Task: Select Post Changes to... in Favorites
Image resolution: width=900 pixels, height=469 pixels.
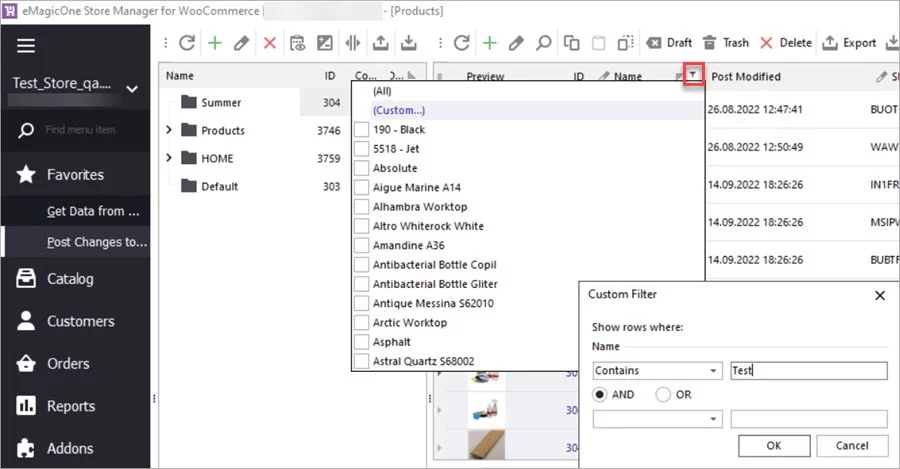Action: 96,242
